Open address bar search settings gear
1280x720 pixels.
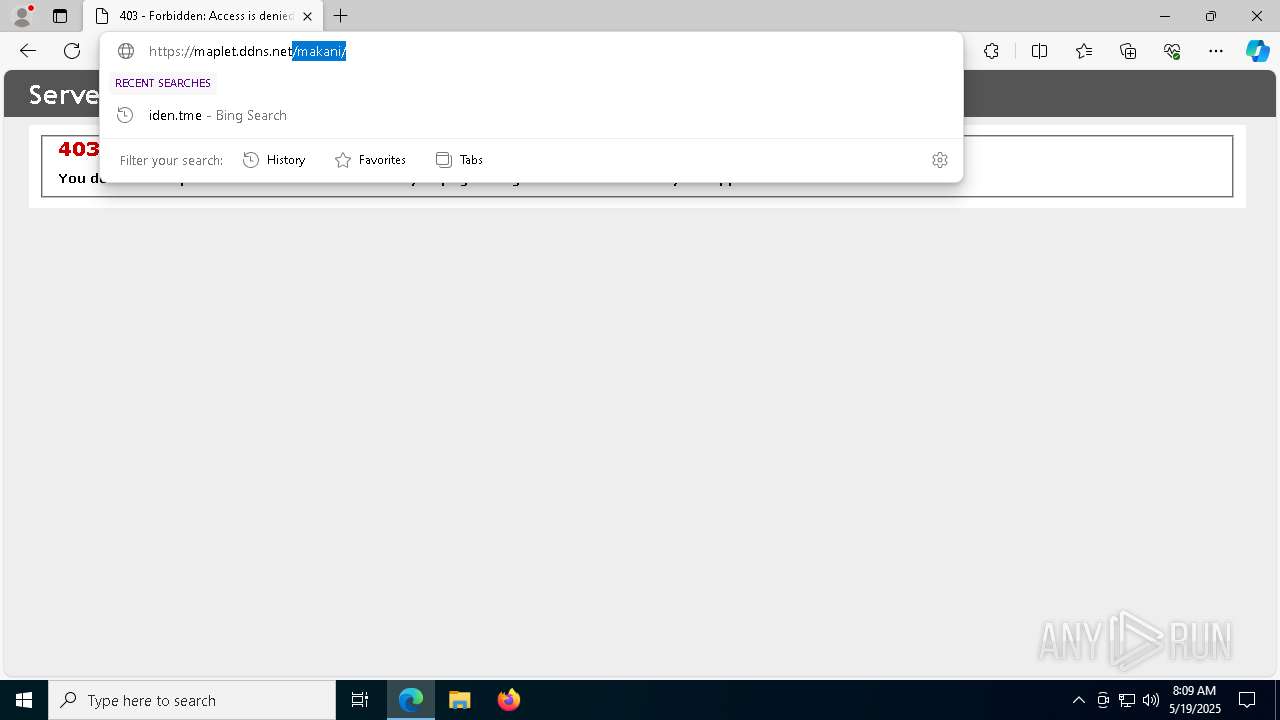click(940, 160)
